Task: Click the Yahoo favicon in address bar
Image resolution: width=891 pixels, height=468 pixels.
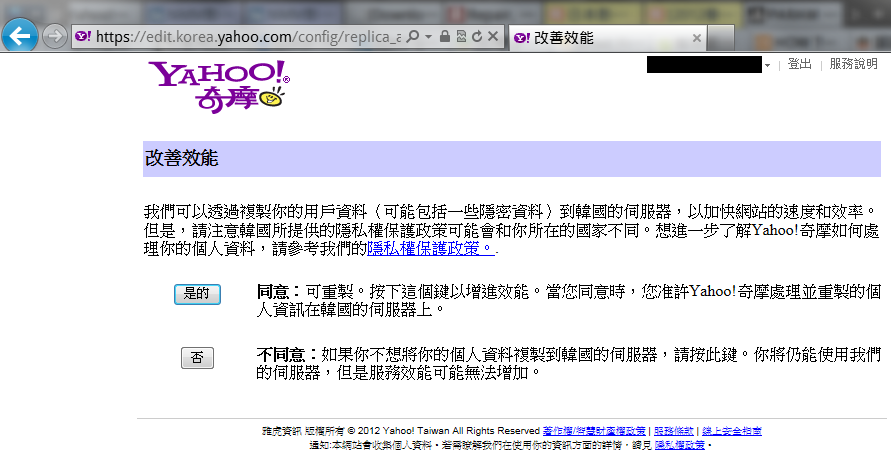Action: (x=83, y=37)
